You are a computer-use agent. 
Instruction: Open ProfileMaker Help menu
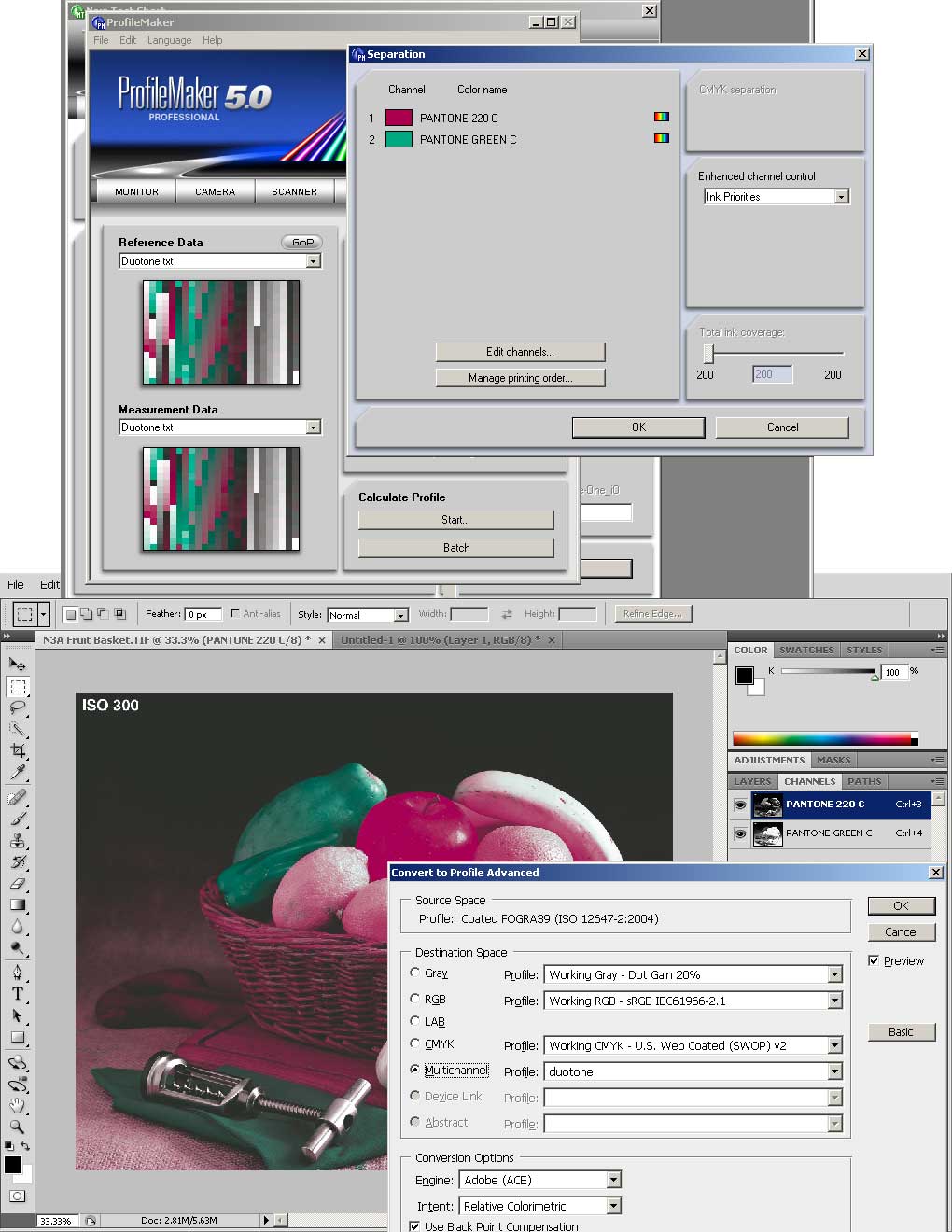pos(213,40)
